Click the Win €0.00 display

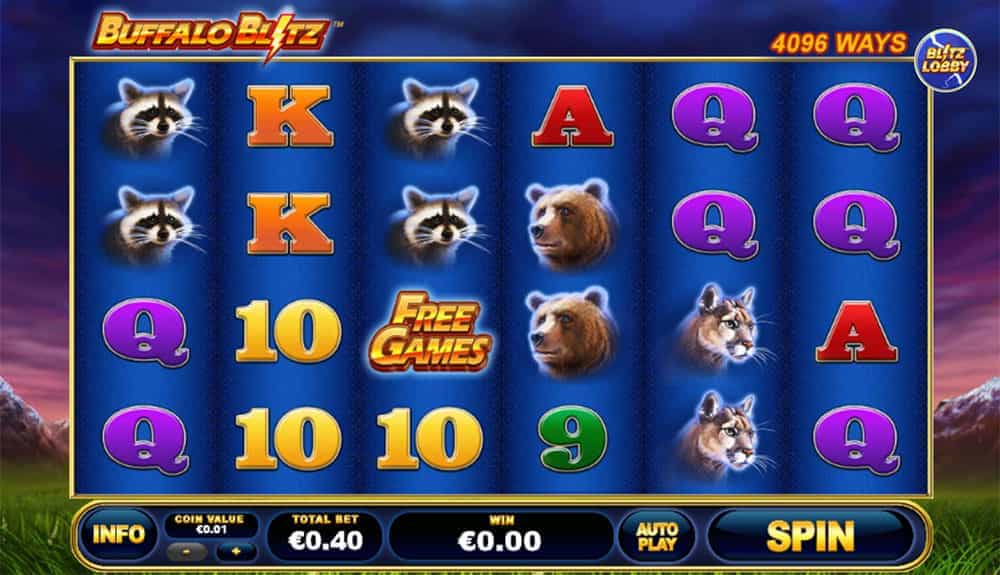tap(501, 535)
